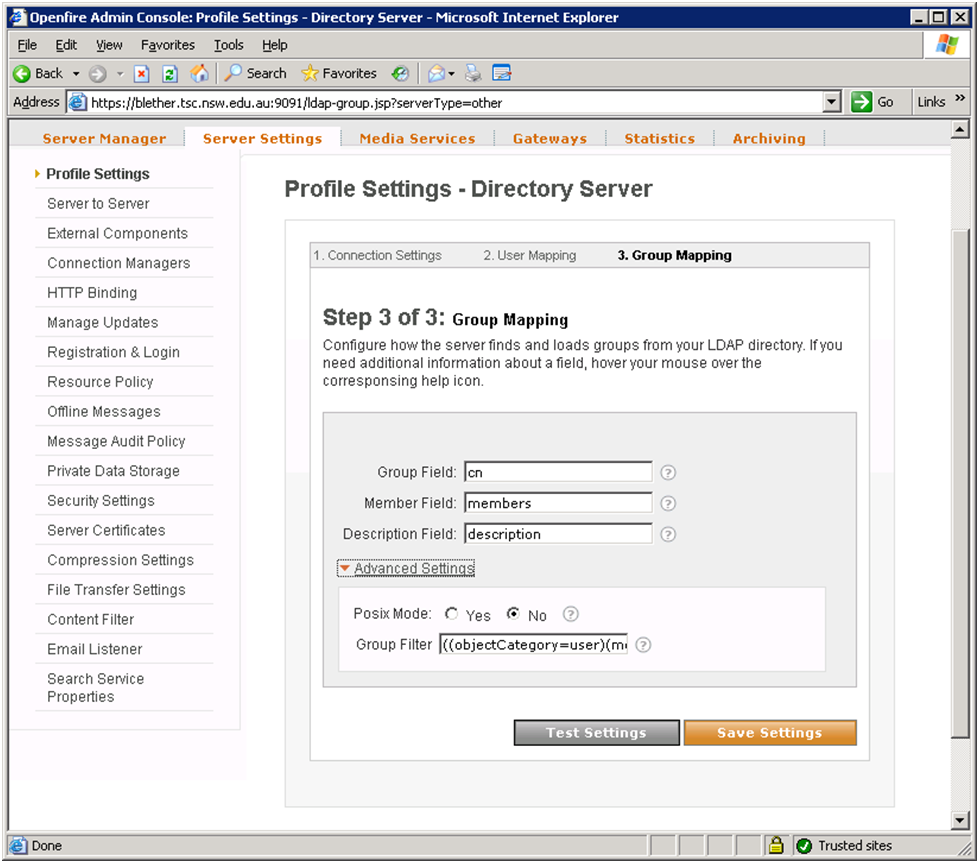Expand the Links toolbar chevron
This screenshot has width=979, height=863.
960,99
